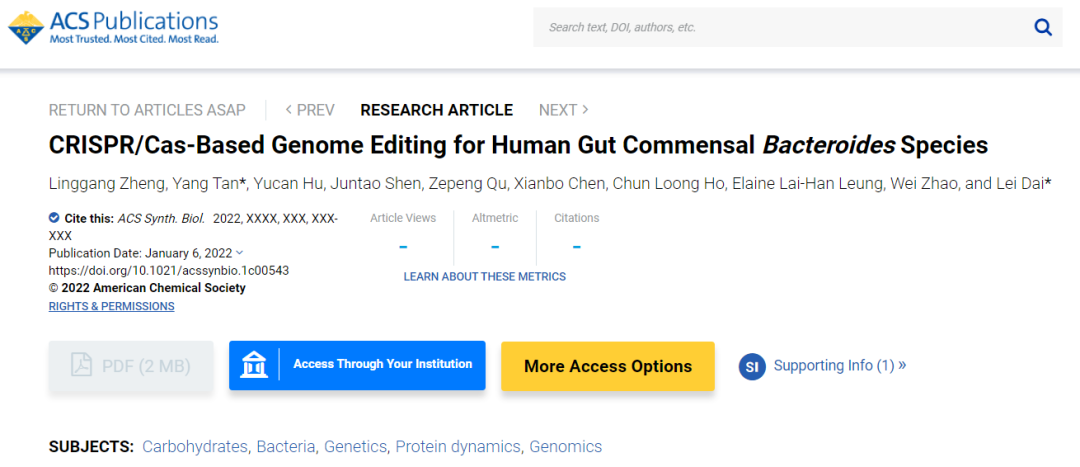
Task: Click the institution building icon
Action: pyautogui.click(x=254, y=365)
